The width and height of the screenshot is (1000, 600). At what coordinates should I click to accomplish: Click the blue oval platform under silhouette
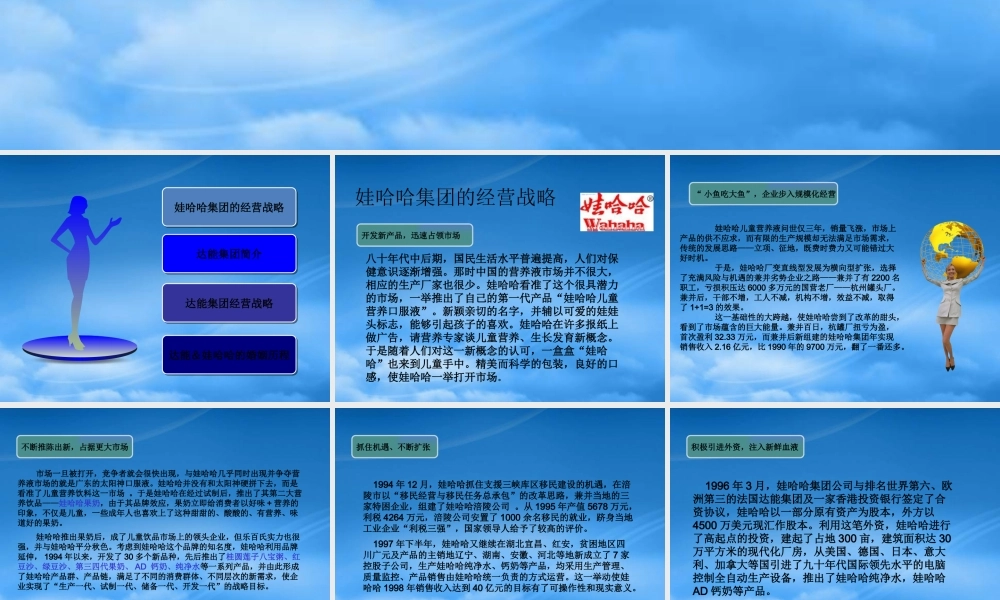click(x=80, y=348)
